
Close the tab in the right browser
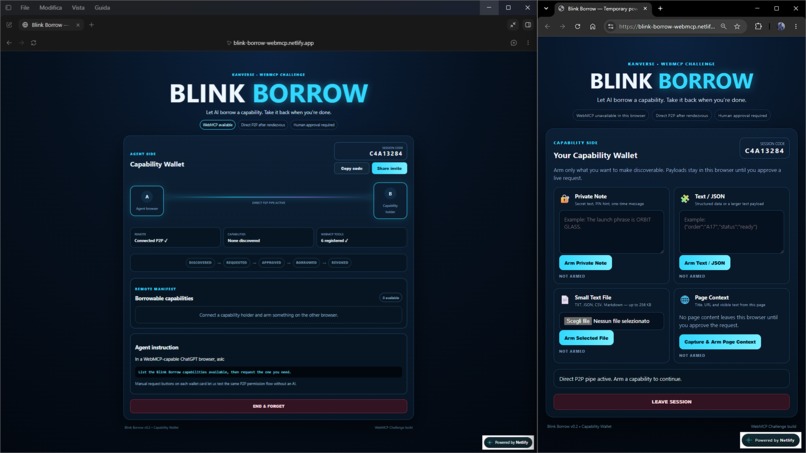645,9
